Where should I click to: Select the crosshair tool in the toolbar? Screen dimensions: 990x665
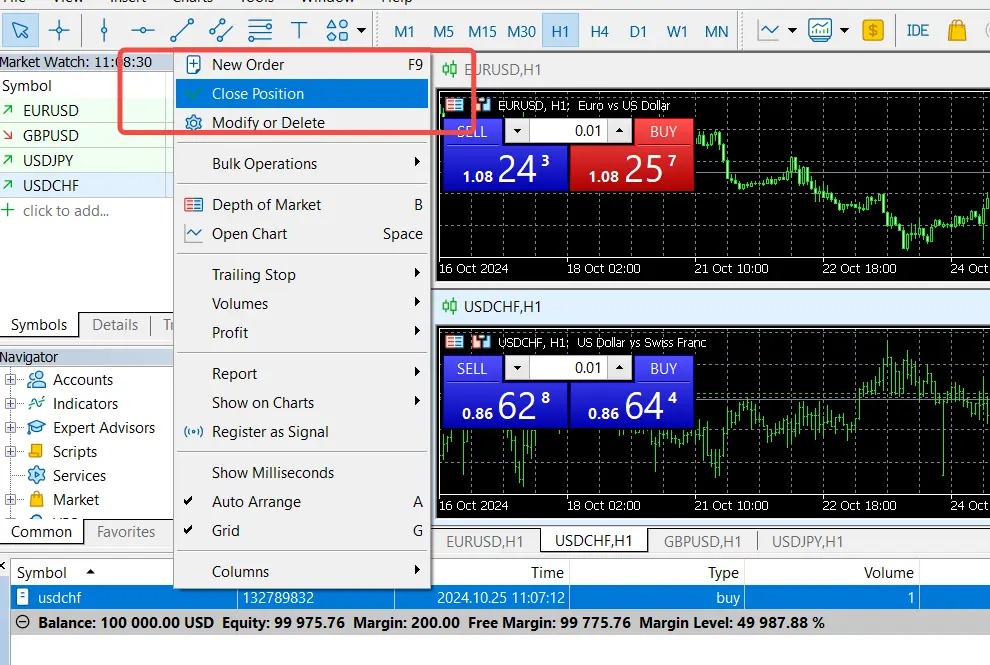click(x=60, y=30)
